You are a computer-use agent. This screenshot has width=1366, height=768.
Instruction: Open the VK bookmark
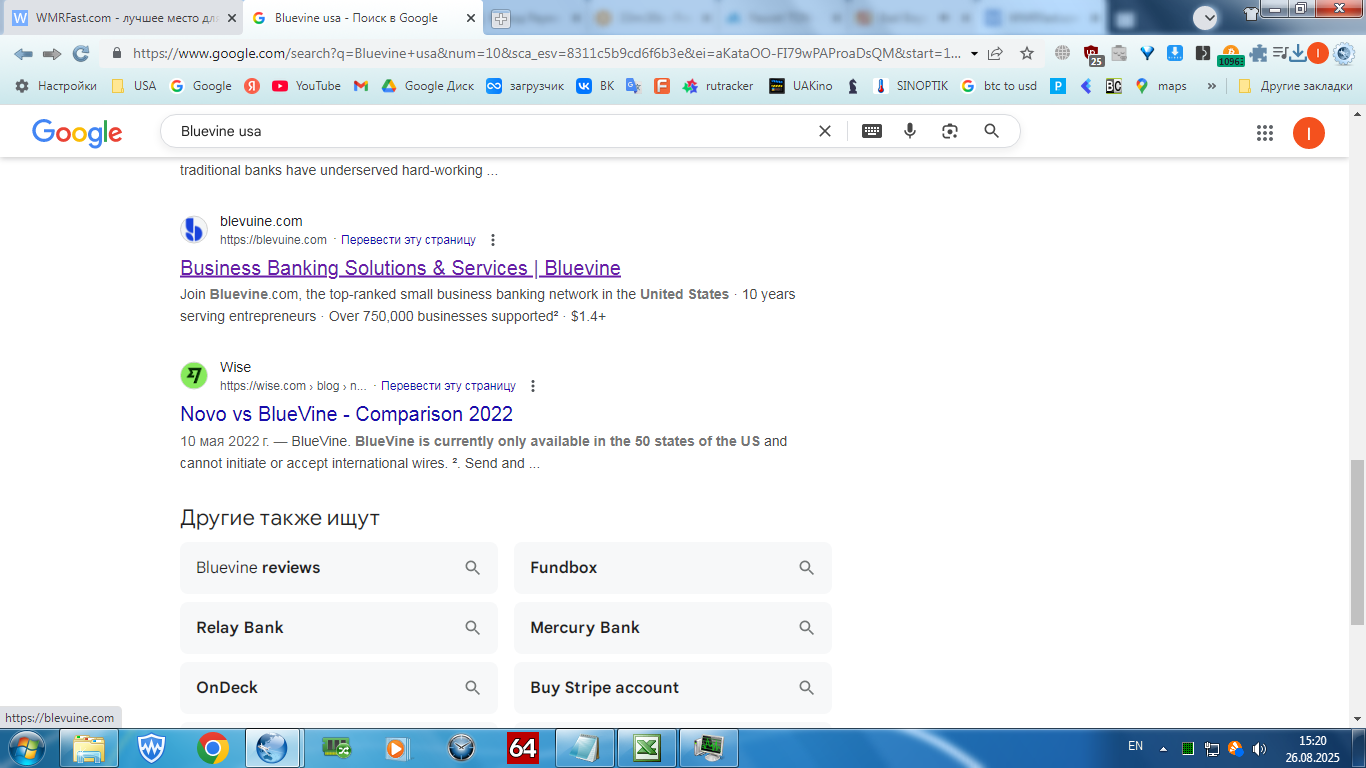[x=596, y=86]
